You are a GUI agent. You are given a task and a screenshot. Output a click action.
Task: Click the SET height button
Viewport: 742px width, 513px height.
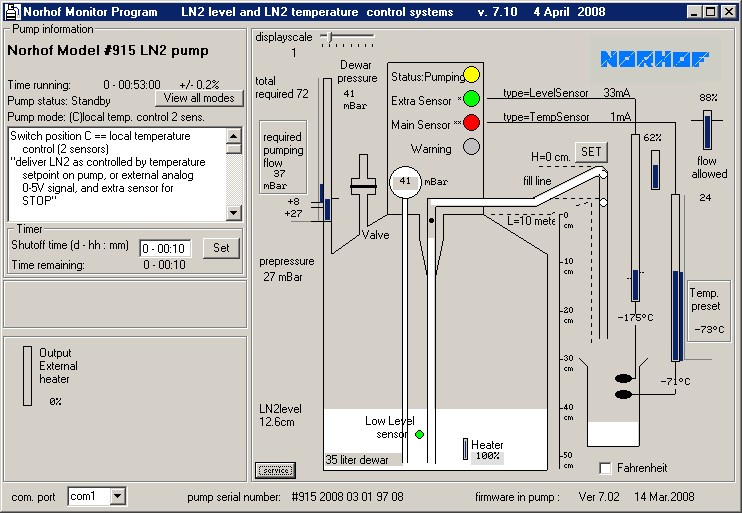(591, 152)
